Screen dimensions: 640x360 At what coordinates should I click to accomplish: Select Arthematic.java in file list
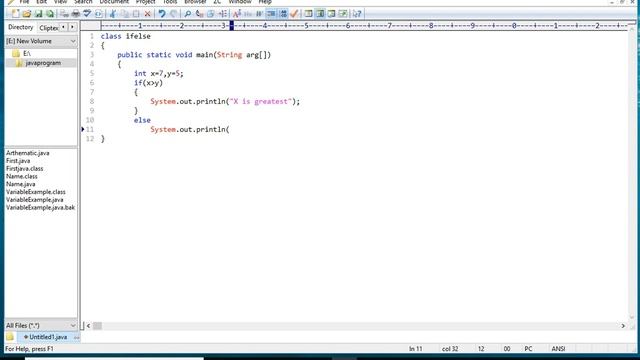(x=28, y=153)
